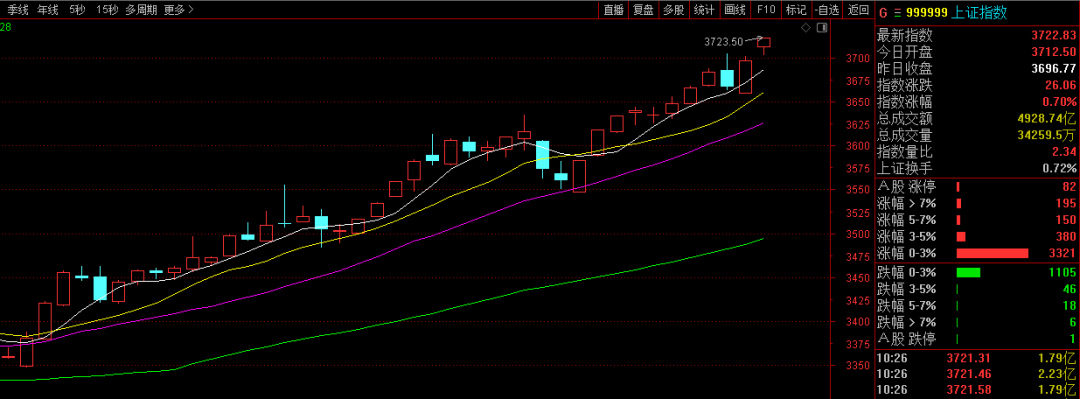The height and width of the screenshot is (399, 1080).
Task: Click the 上证指数 index name
Action: [979, 12]
